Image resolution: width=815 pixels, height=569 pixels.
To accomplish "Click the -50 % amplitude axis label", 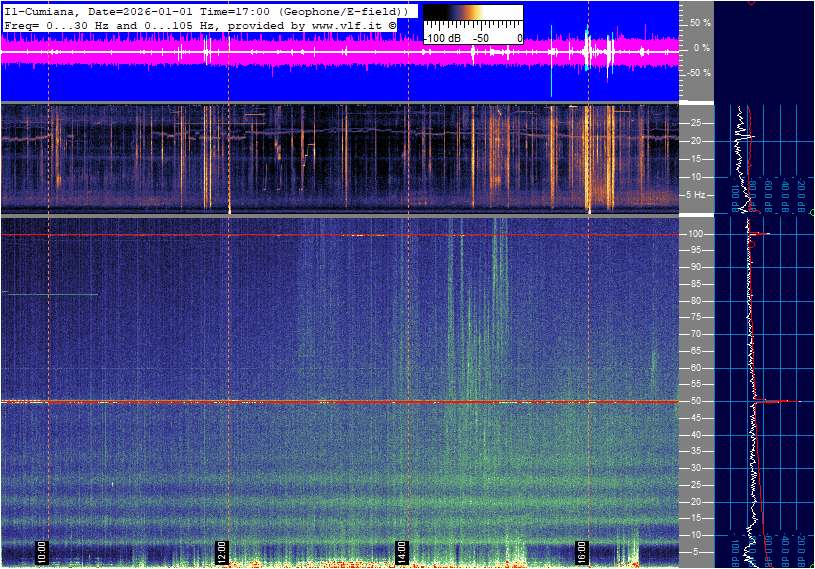I will (697, 73).
